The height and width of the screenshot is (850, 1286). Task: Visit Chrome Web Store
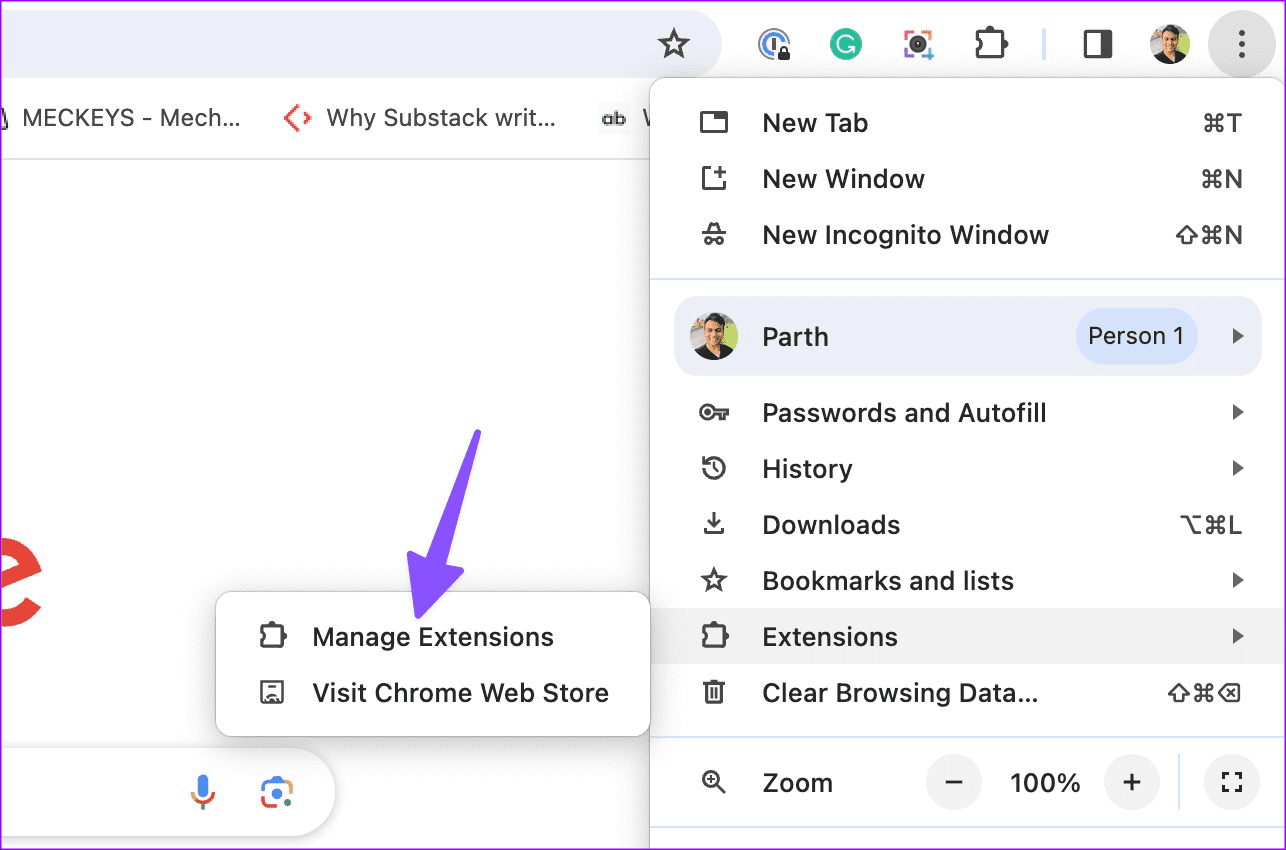(460, 692)
